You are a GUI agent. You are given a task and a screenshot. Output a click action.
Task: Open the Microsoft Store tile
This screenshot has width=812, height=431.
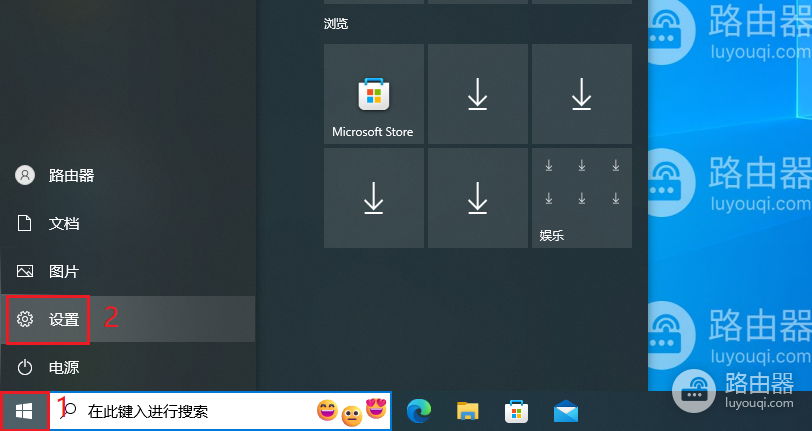[x=374, y=94]
